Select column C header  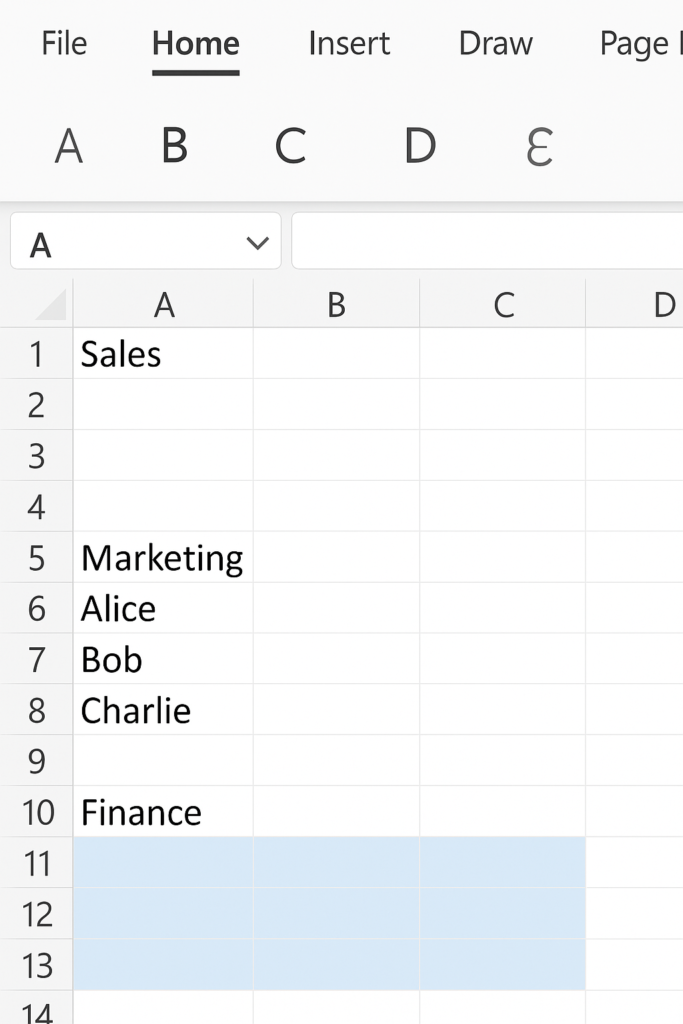coord(503,305)
